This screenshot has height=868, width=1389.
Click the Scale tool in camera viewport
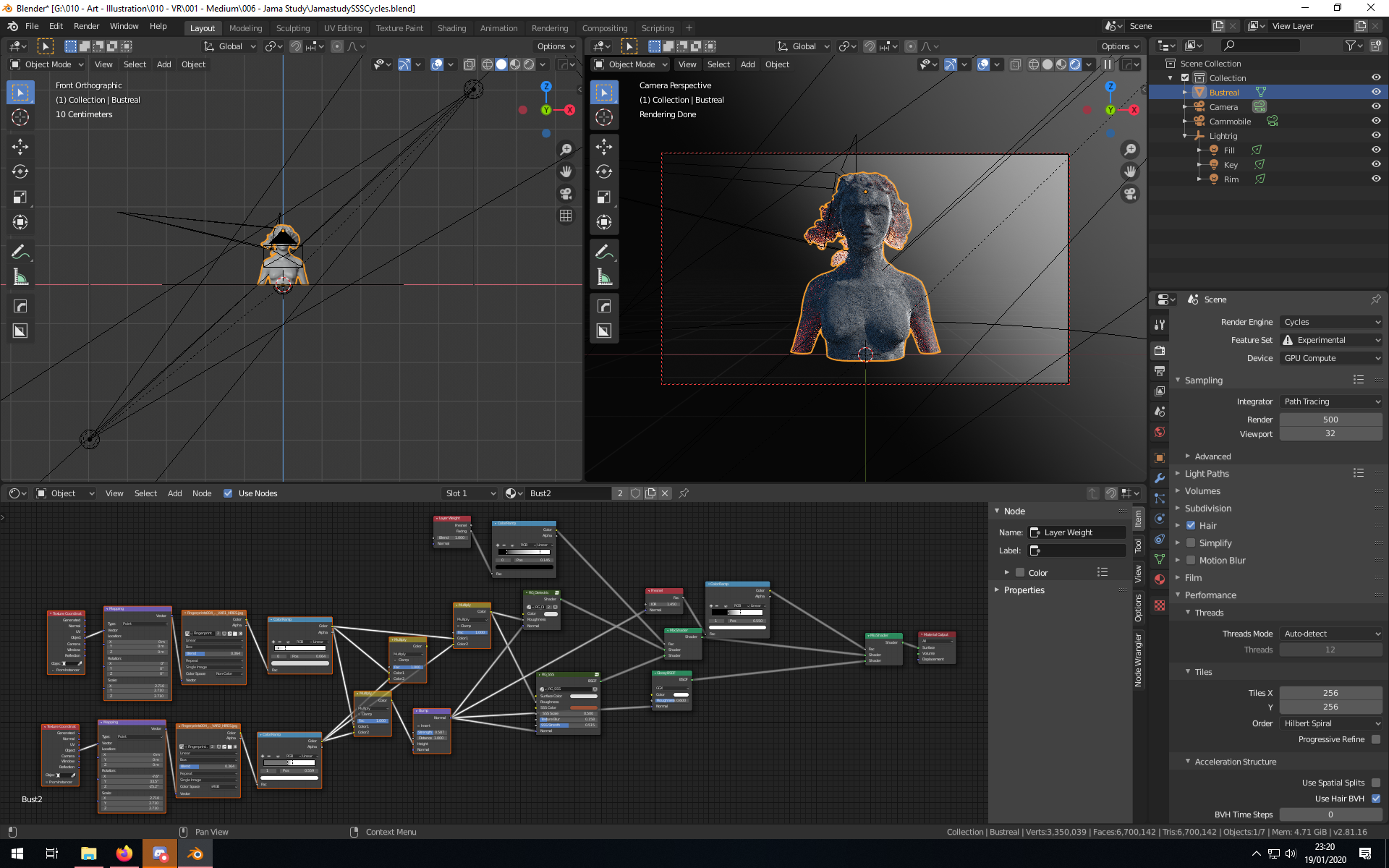pyautogui.click(x=604, y=197)
